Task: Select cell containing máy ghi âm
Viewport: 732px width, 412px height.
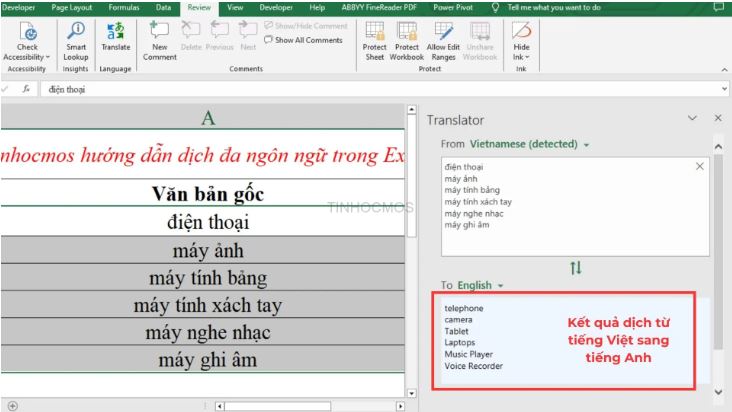Action: click(x=203, y=359)
